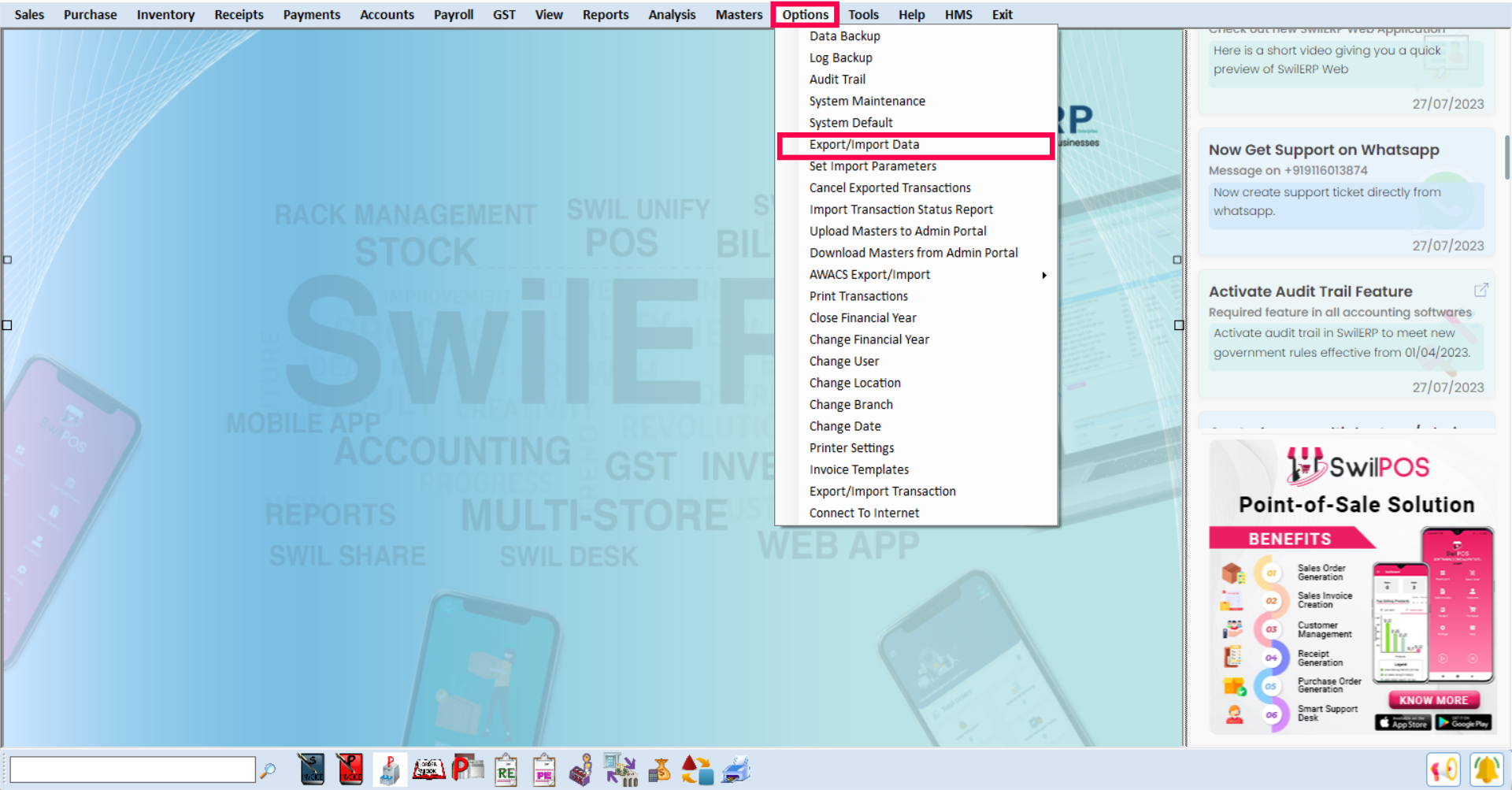Image resolution: width=1512 pixels, height=790 pixels.
Task: Open the Inventory menu
Action: [165, 14]
